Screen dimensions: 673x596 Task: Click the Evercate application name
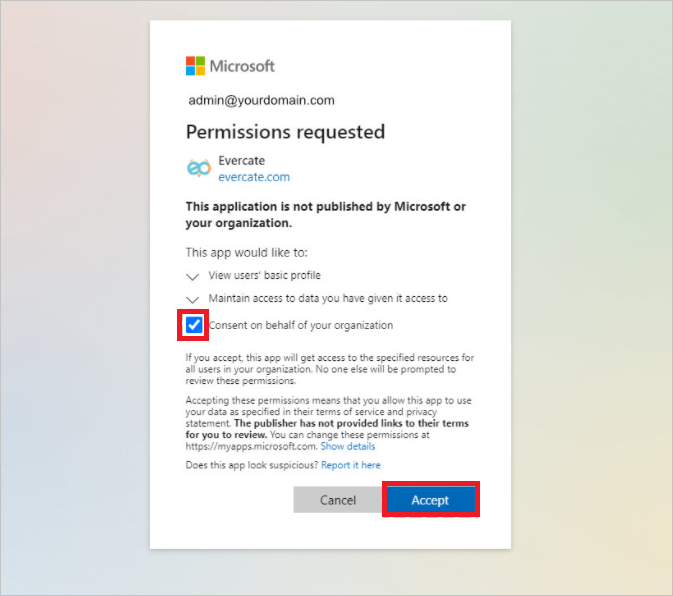[242, 160]
